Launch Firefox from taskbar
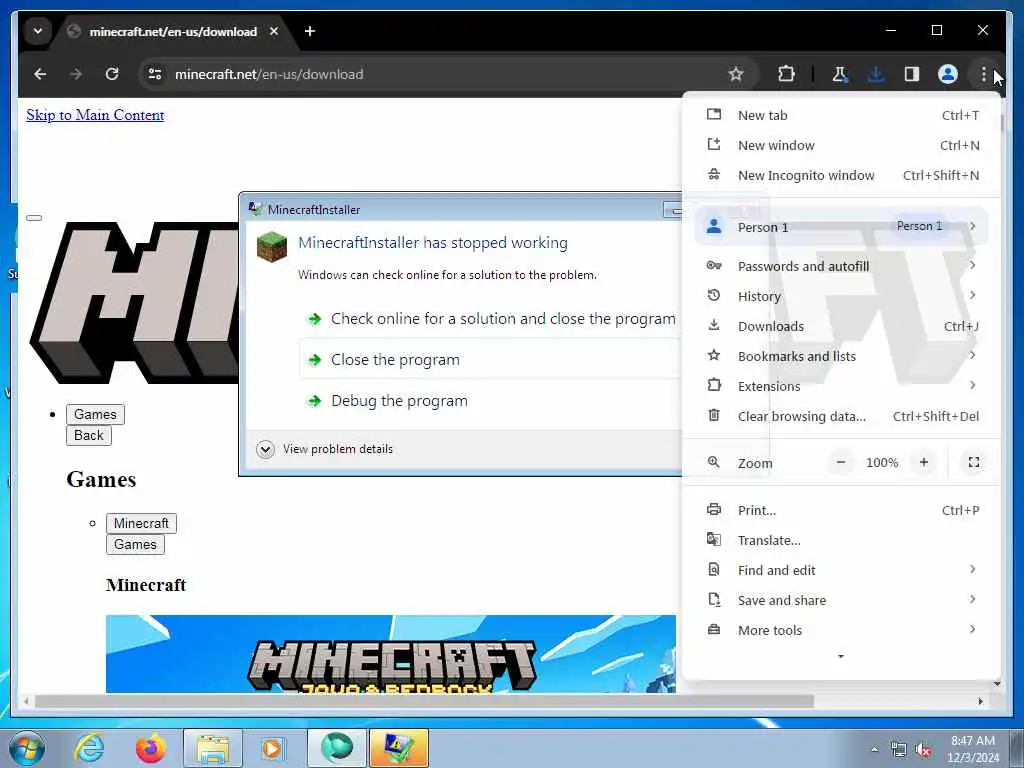This screenshot has height=768, width=1024. (x=150, y=748)
